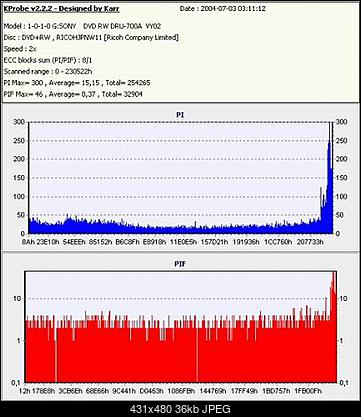This screenshot has width=361, height=417.
Task: Click the 'PIF Max= 46' statistics line
Action: (x=73, y=94)
